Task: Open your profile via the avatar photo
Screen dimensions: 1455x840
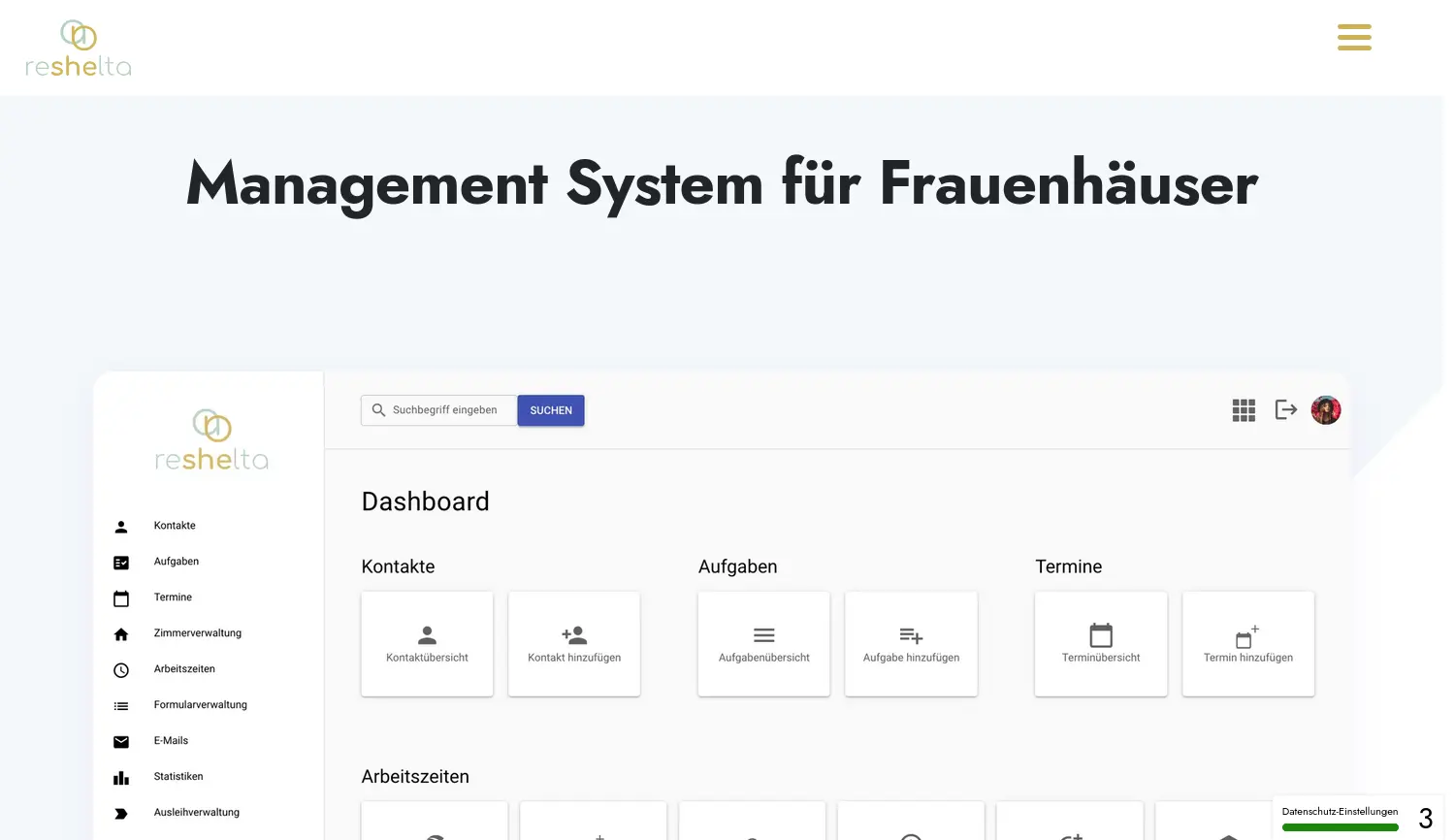Action: pyautogui.click(x=1325, y=409)
